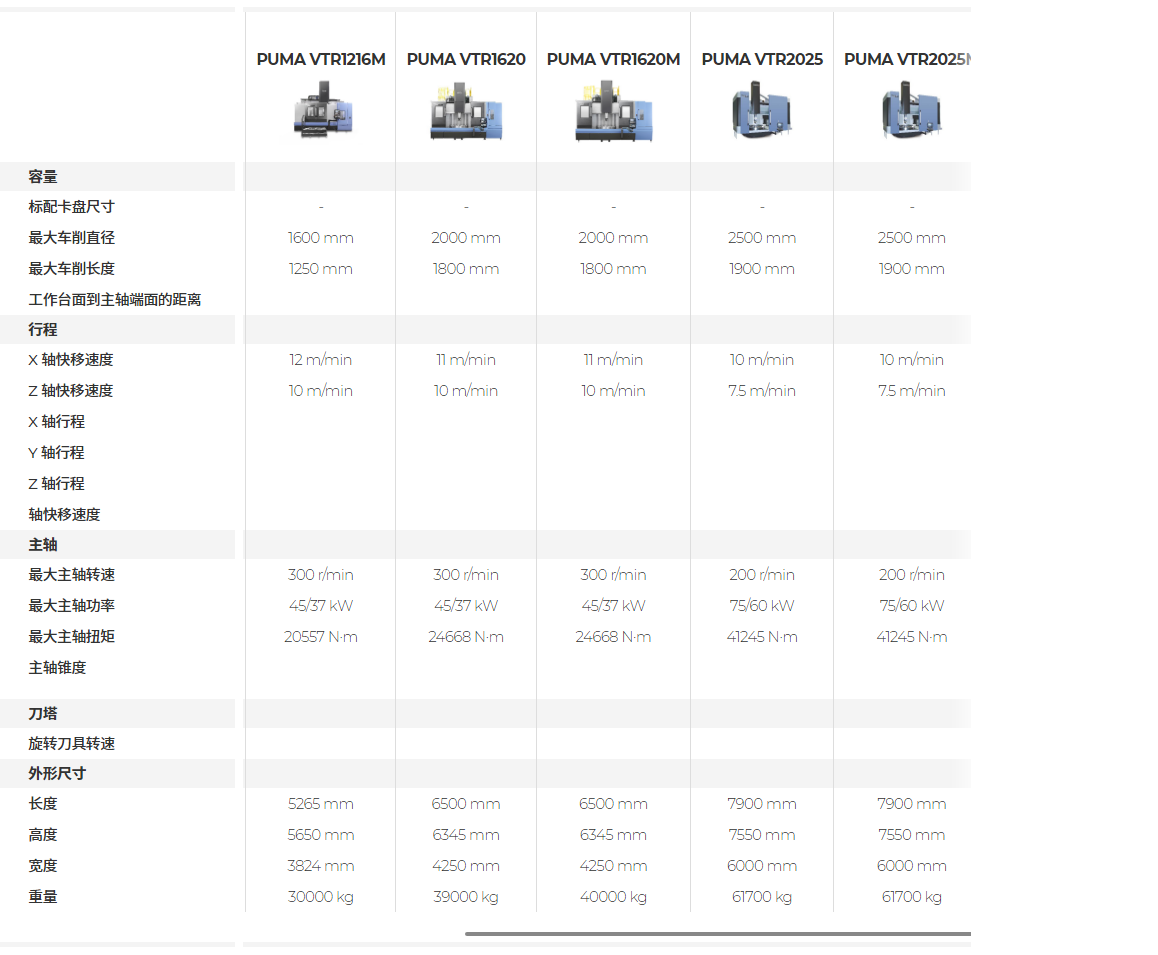Click the 1600 mm turning diameter value

pos(321,238)
